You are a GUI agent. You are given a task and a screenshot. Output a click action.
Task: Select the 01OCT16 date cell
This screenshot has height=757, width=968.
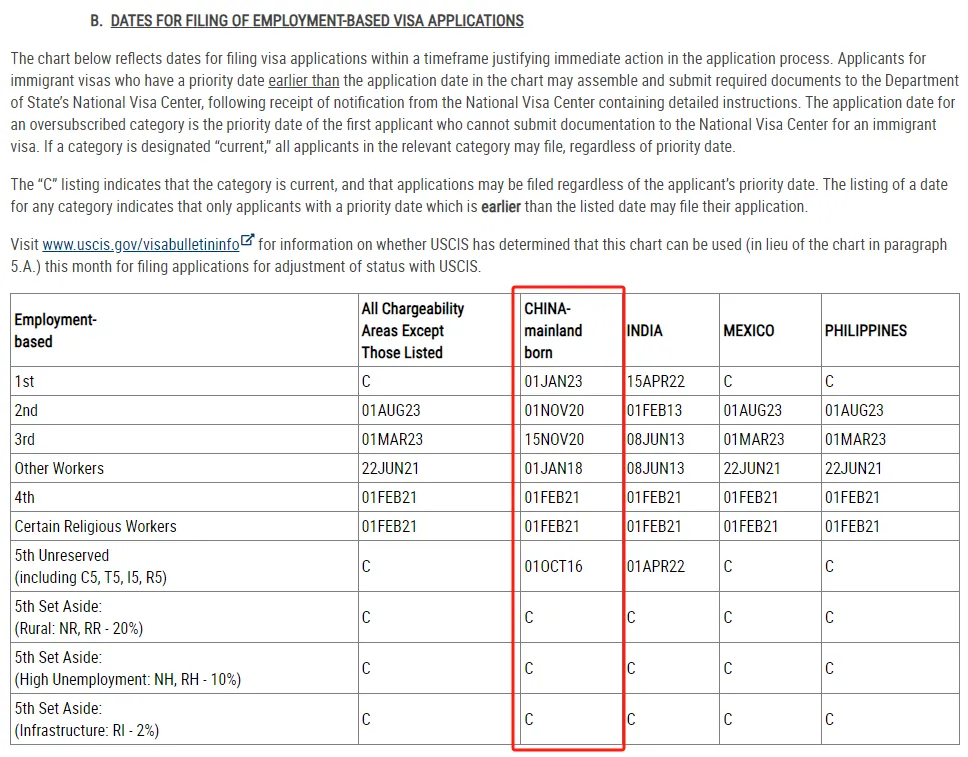tap(554, 566)
